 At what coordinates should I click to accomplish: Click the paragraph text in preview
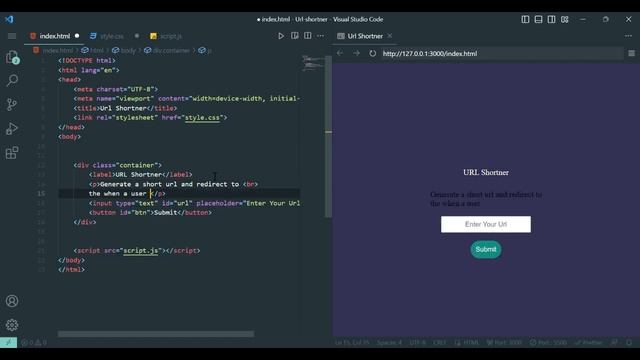coord(486,199)
